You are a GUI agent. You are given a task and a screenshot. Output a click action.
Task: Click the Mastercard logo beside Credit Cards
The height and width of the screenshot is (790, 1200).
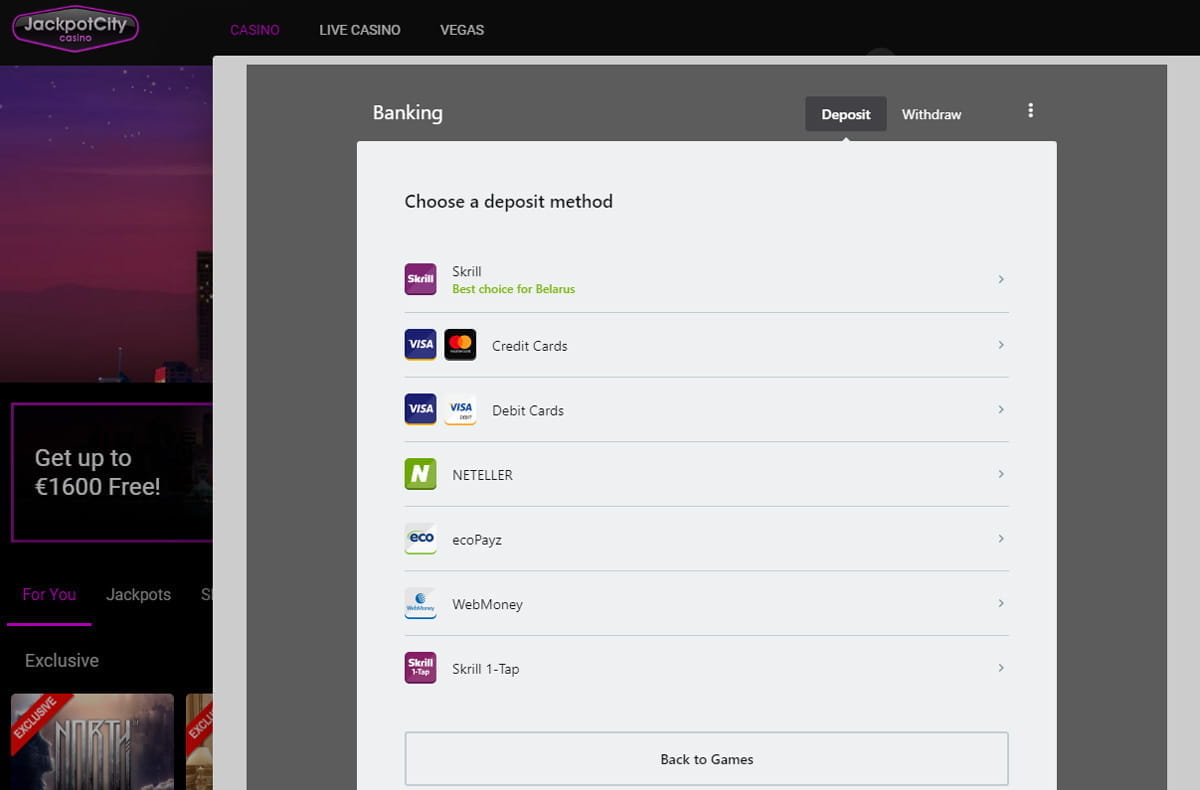[x=460, y=345]
